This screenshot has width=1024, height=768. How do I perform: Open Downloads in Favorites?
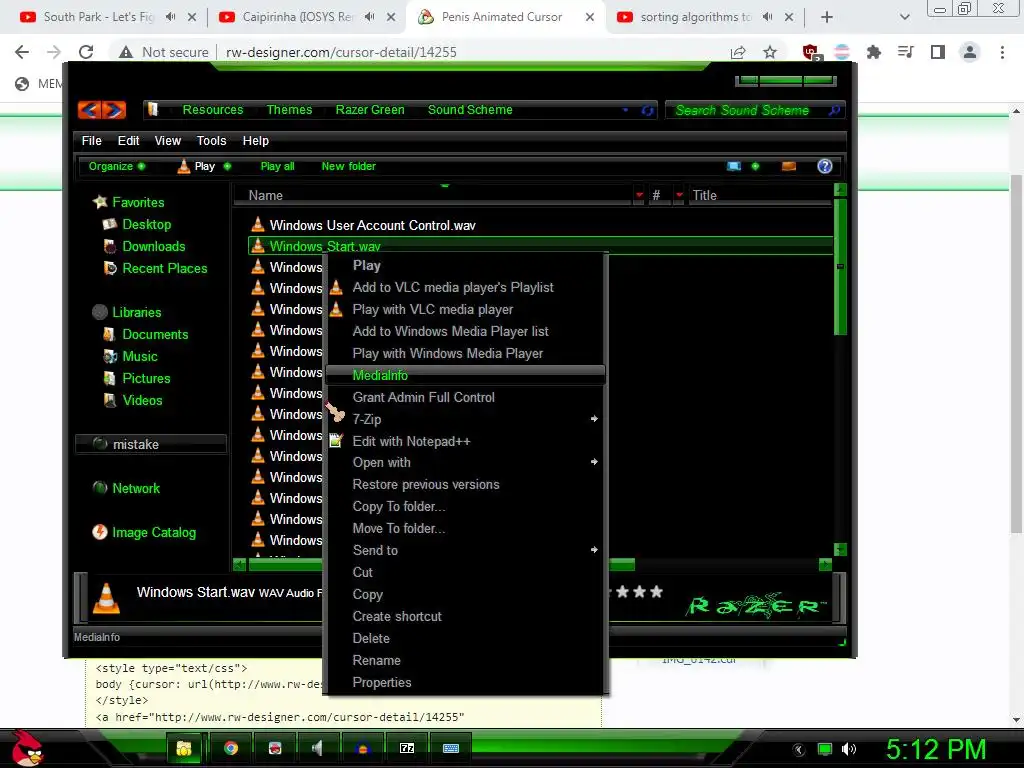click(x=154, y=246)
